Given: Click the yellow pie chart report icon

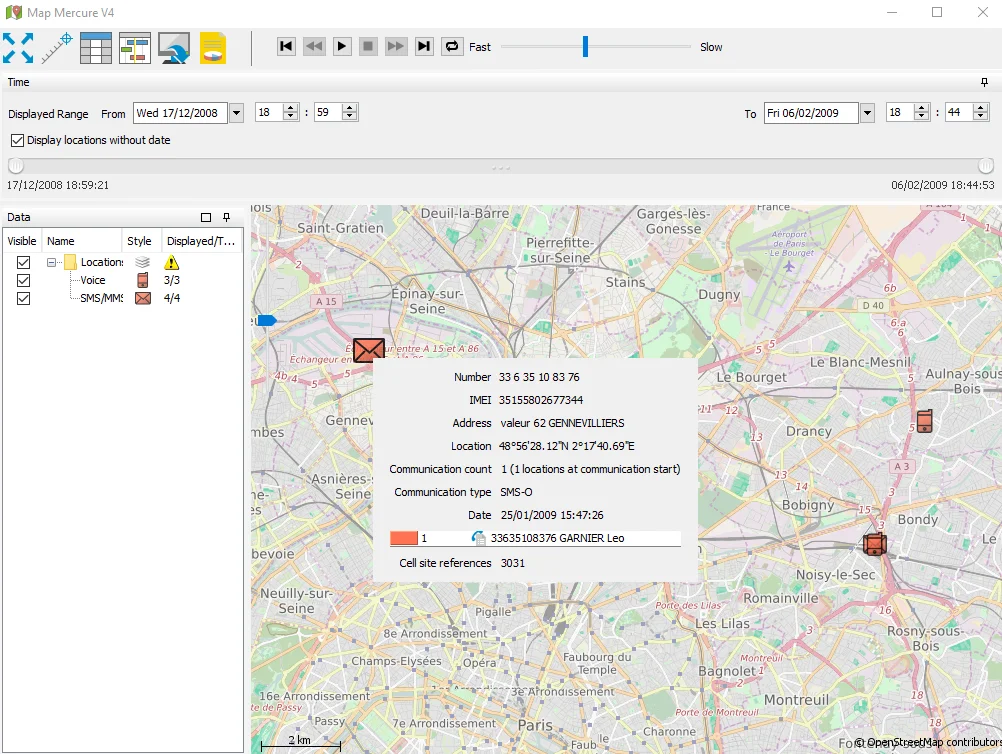Looking at the screenshot, I should pos(213,47).
